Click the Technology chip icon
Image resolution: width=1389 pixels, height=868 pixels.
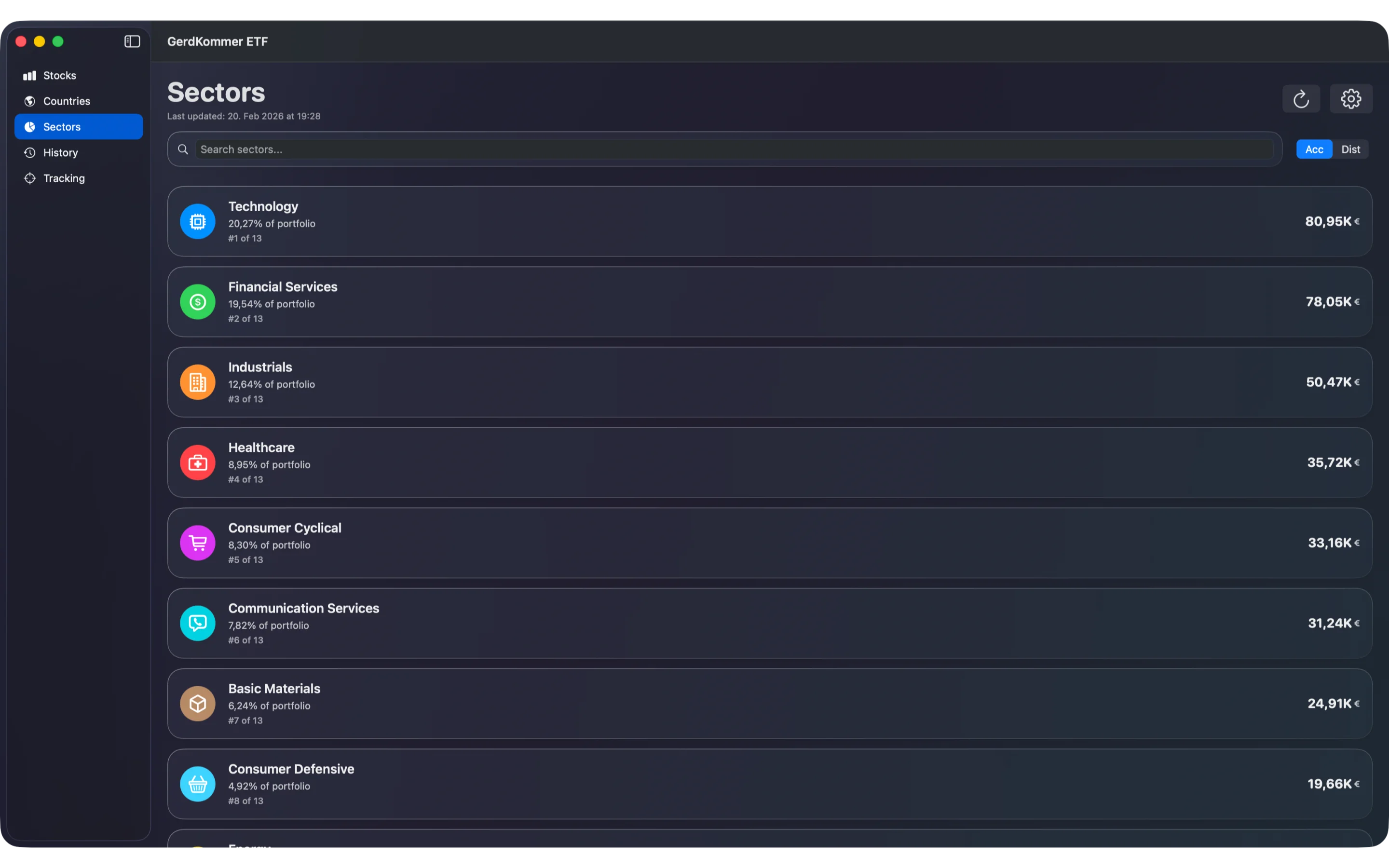(x=197, y=221)
